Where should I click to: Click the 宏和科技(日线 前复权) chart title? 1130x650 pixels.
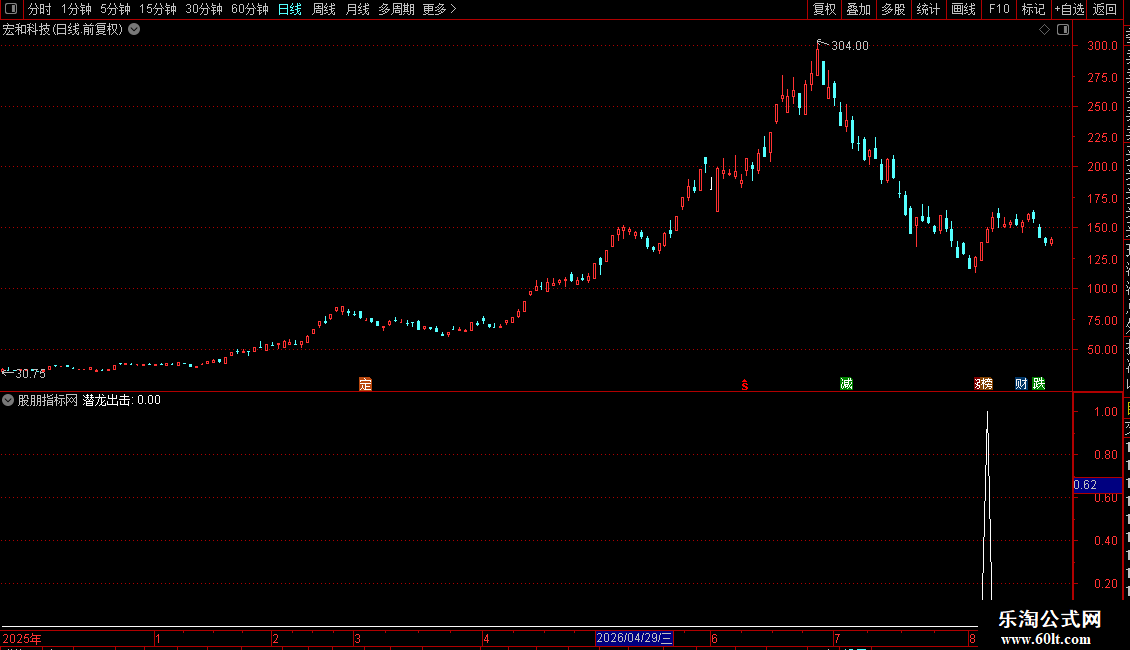tap(63, 30)
